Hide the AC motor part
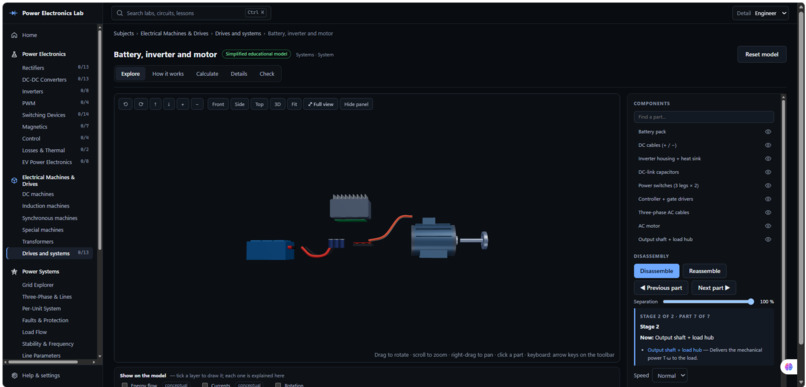 coord(768,226)
